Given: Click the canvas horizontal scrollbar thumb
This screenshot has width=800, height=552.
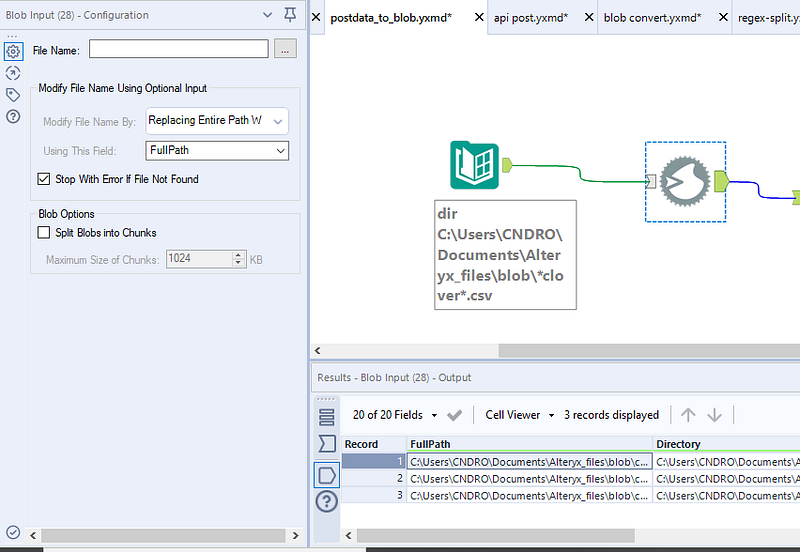Looking at the screenshot, I should click(649, 350).
